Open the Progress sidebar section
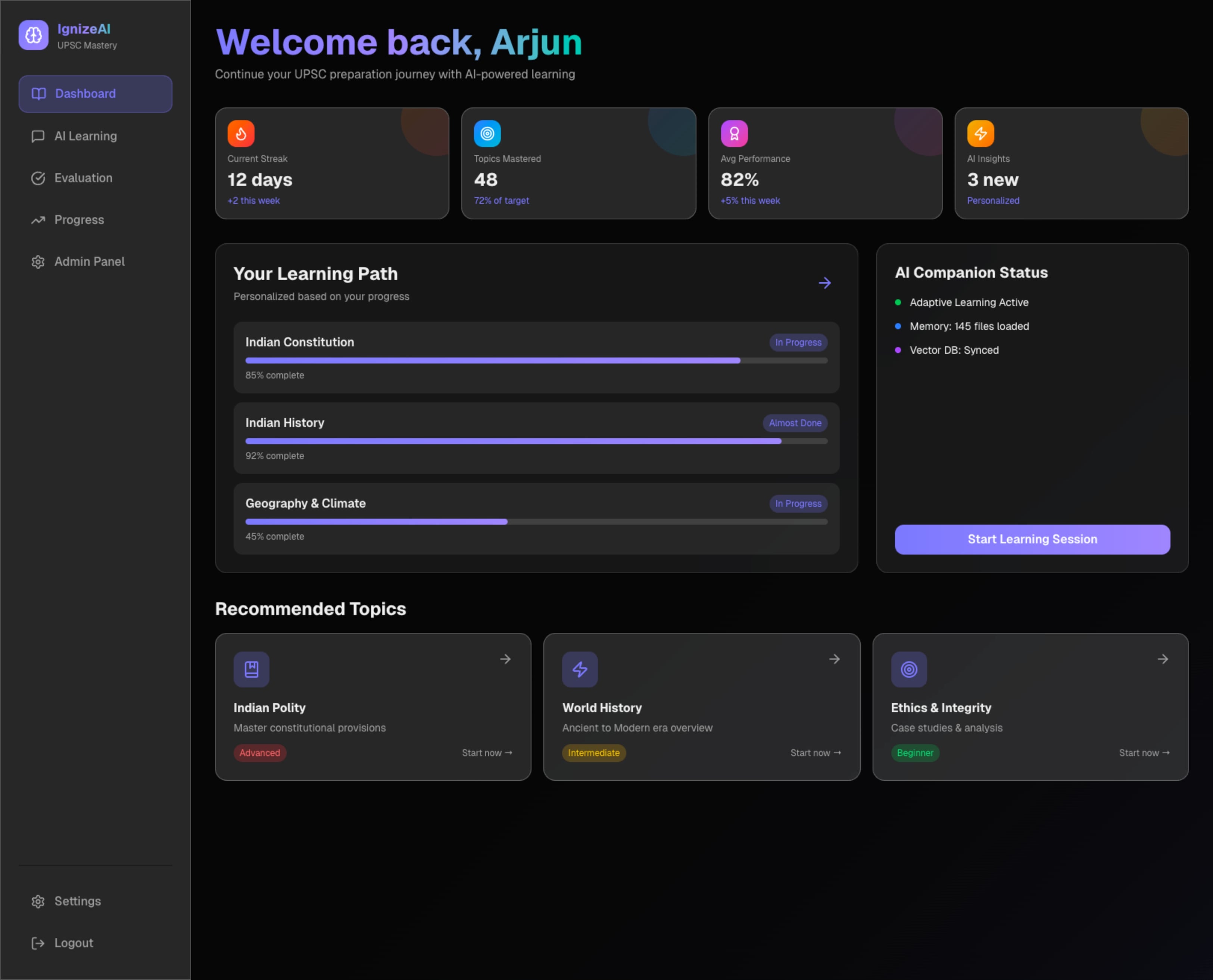Screen dimensions: 1213x980 pyautogui.click(x=79, y=219)
